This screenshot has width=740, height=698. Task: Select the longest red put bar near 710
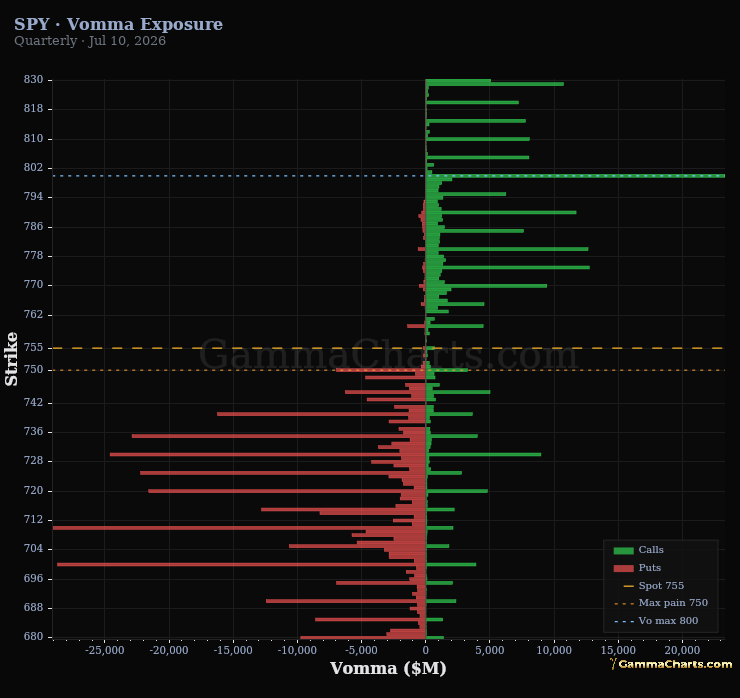coord(239,528)
